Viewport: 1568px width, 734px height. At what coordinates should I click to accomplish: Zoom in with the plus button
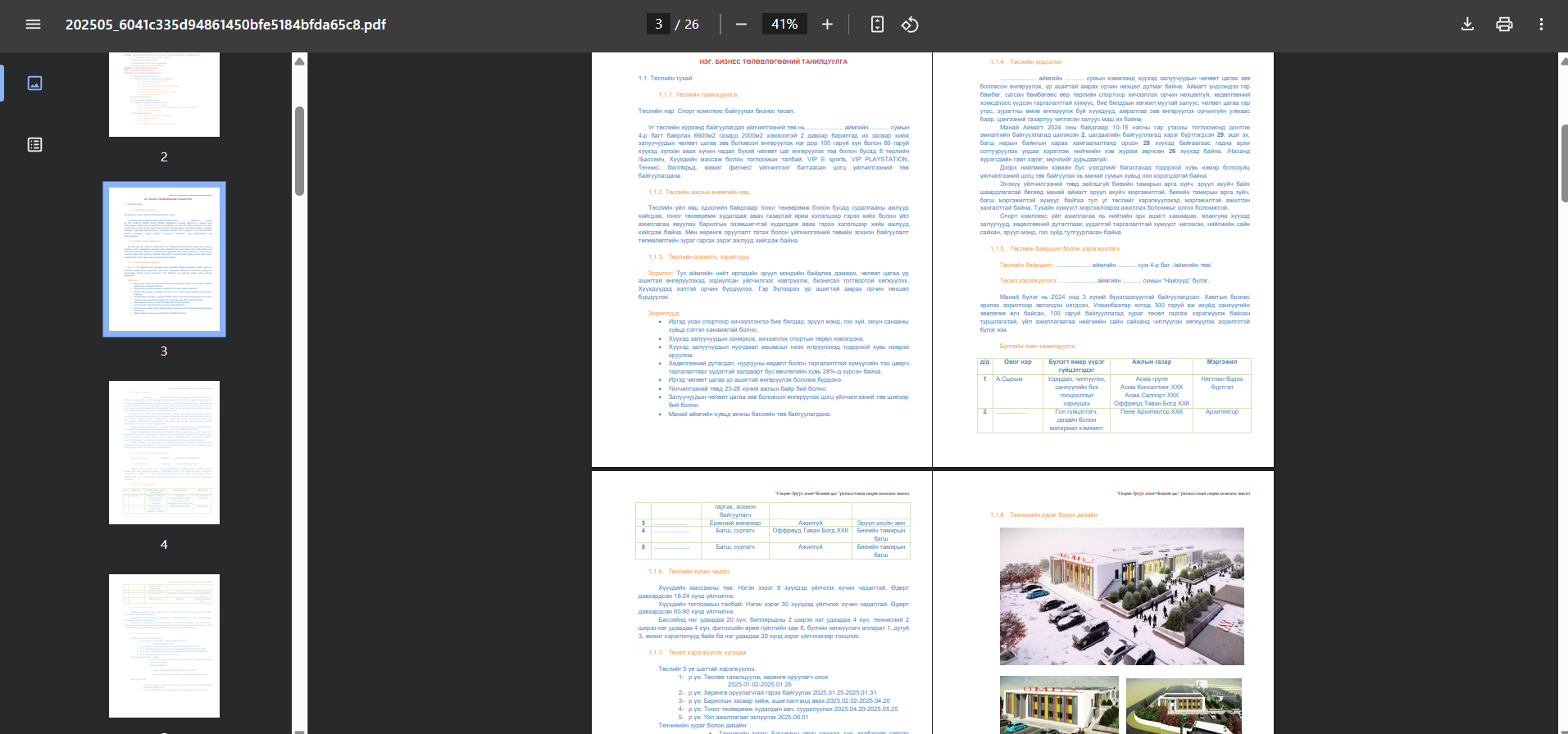[827, 25]
